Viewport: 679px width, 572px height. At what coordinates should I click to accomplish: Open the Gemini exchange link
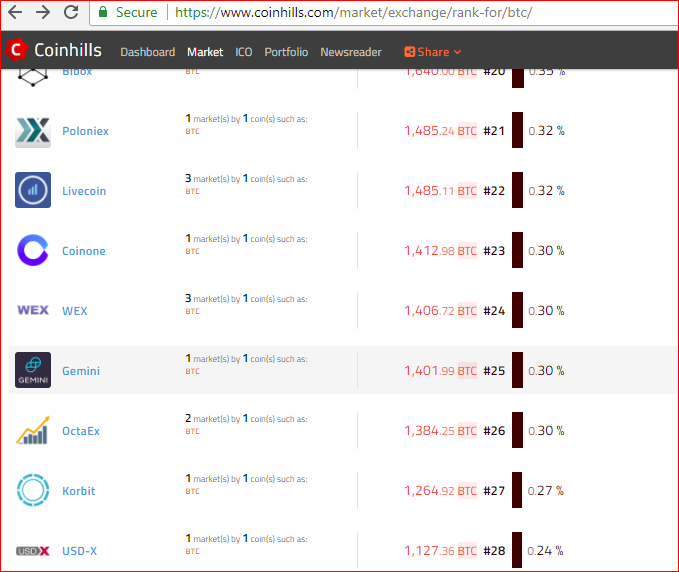(81, 371)
